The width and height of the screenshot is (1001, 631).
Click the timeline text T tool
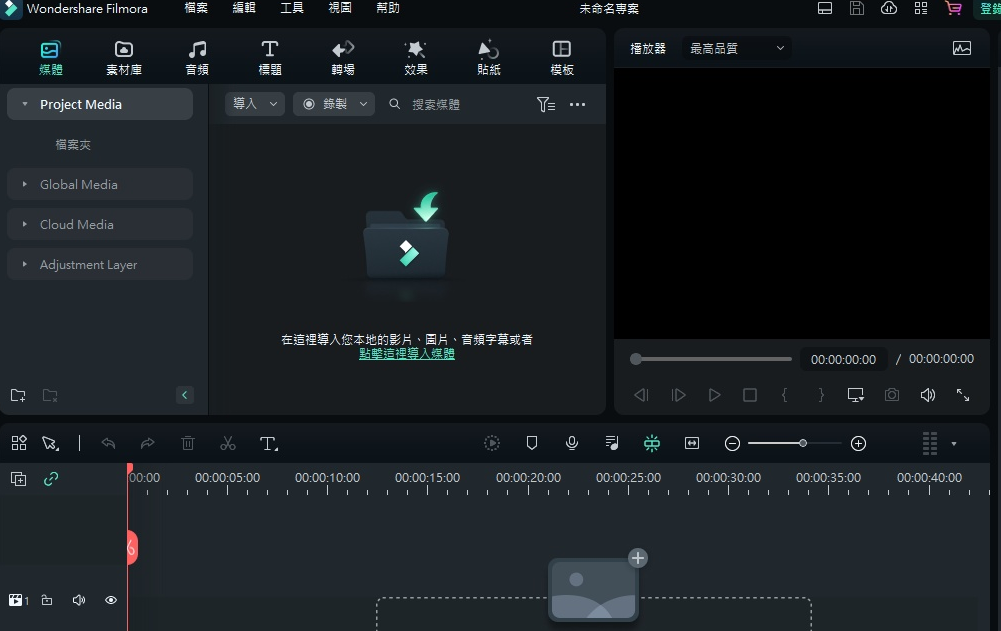[x=269, y=443]
